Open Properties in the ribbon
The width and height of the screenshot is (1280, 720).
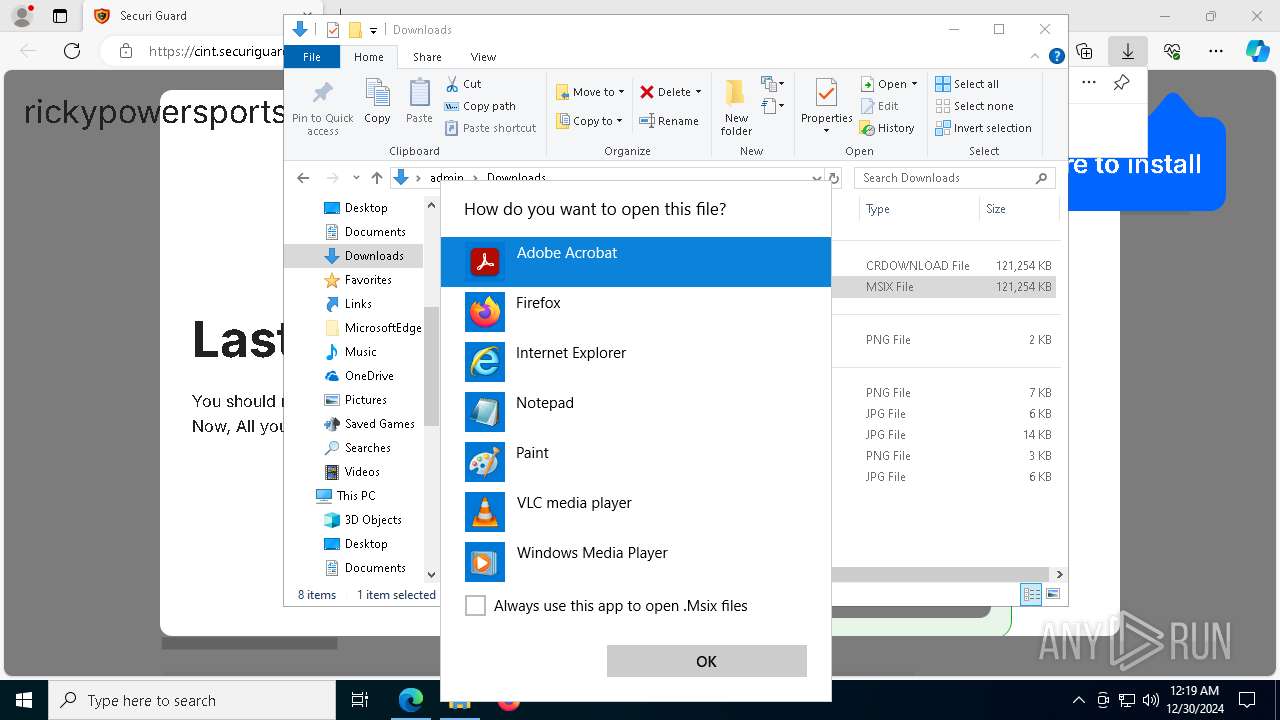(x=826, y=106)
